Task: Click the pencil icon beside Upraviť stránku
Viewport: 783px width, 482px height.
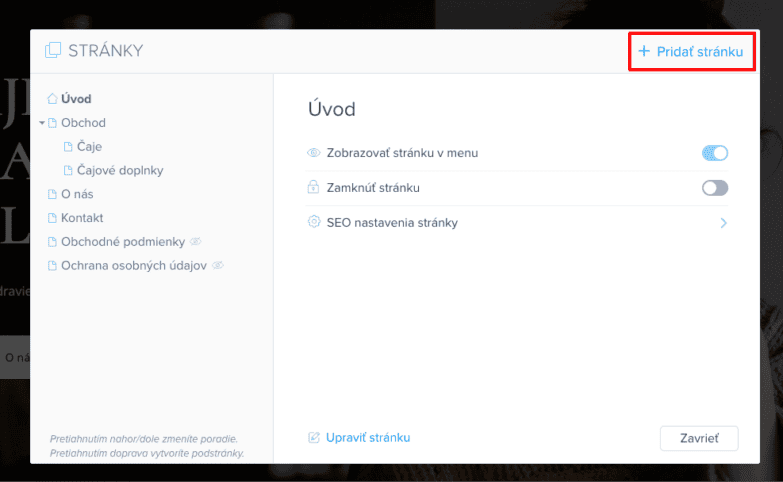Action: [x=314, y=438]
